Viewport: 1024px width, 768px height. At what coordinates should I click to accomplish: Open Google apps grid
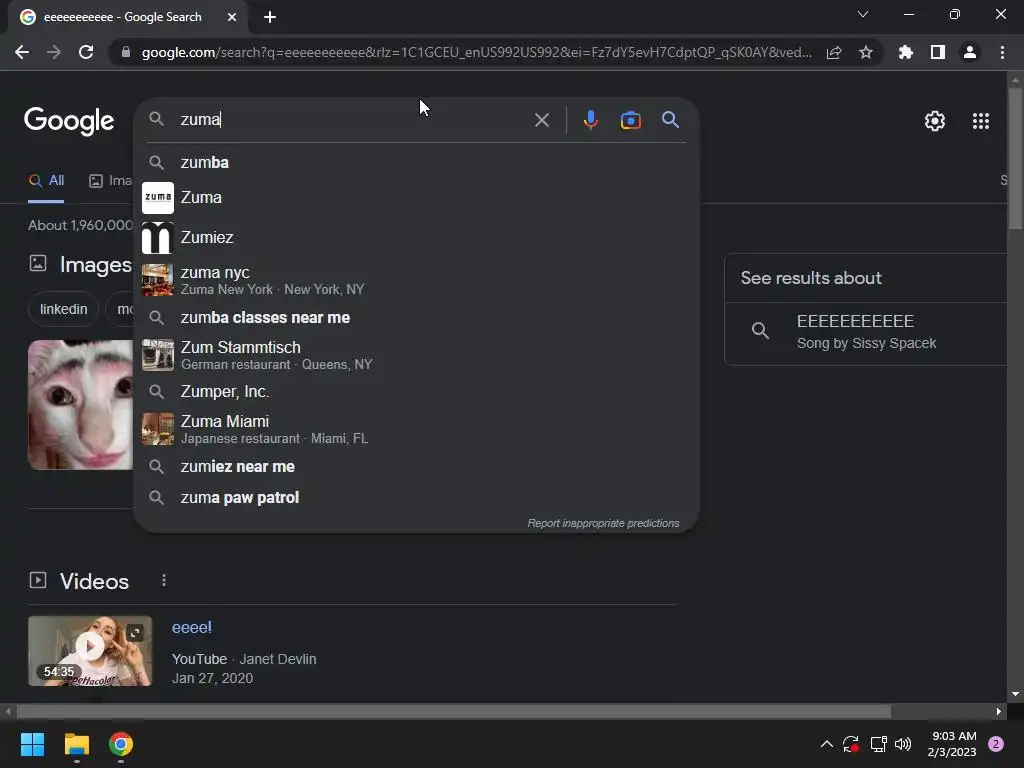[980, 121]
